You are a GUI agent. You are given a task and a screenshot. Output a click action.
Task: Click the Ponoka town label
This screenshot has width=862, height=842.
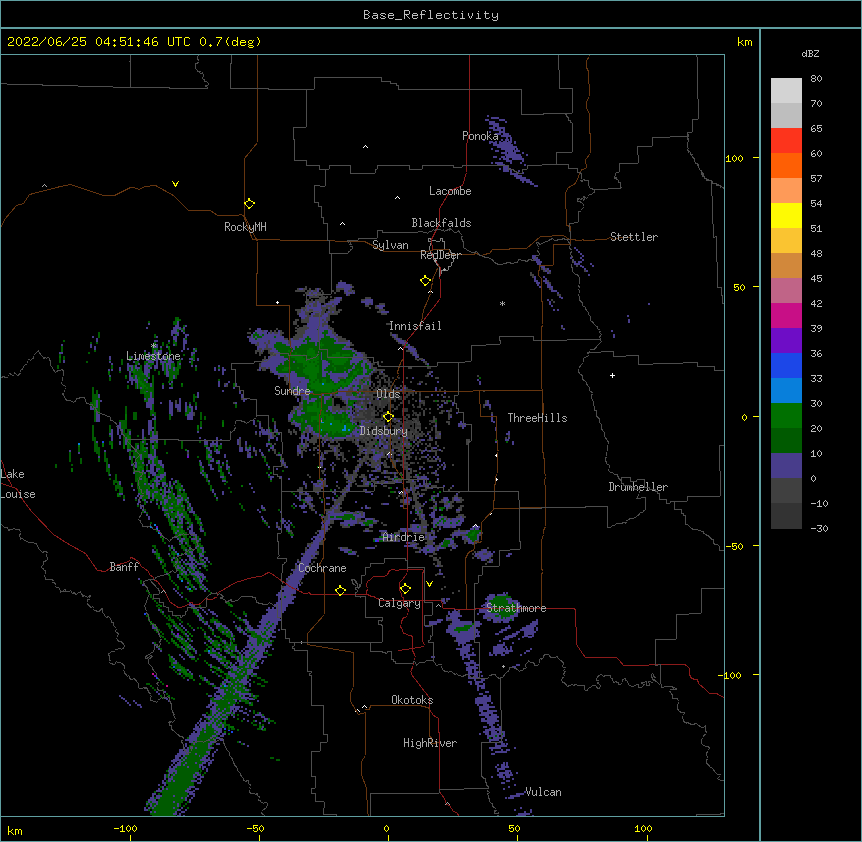tap(480, 136)
